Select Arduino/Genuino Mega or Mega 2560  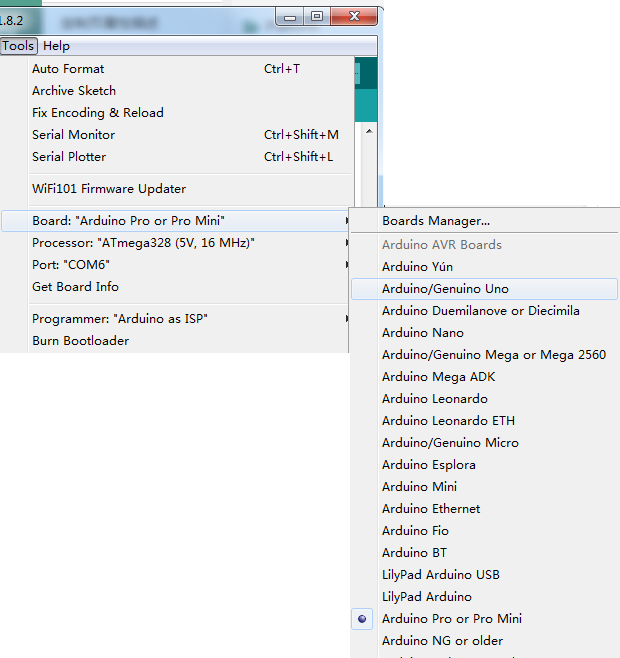484,355
